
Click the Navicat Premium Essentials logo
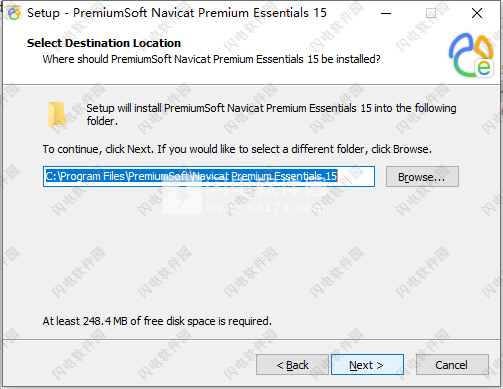(471, 55)
